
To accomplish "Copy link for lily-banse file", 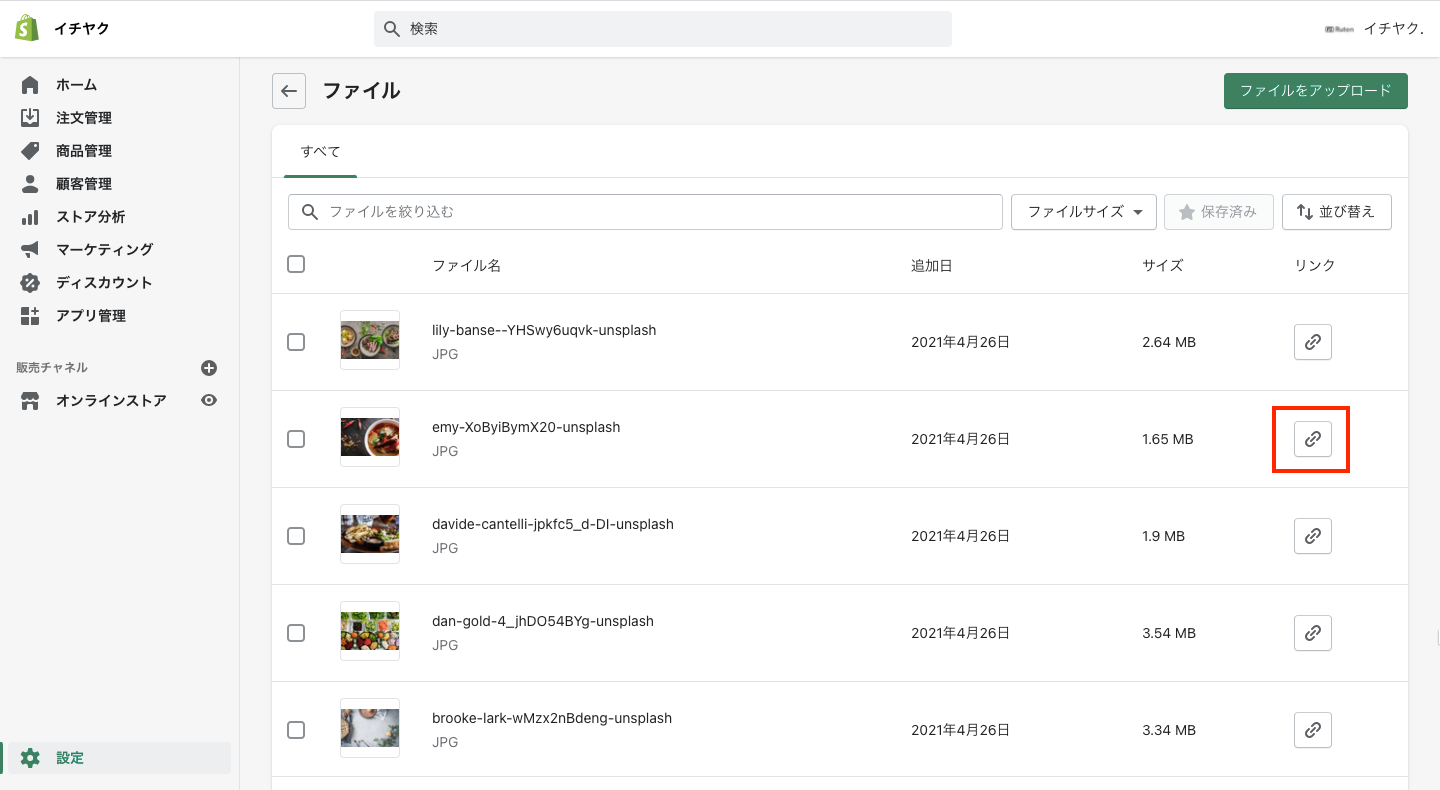I will [1313, 342].
